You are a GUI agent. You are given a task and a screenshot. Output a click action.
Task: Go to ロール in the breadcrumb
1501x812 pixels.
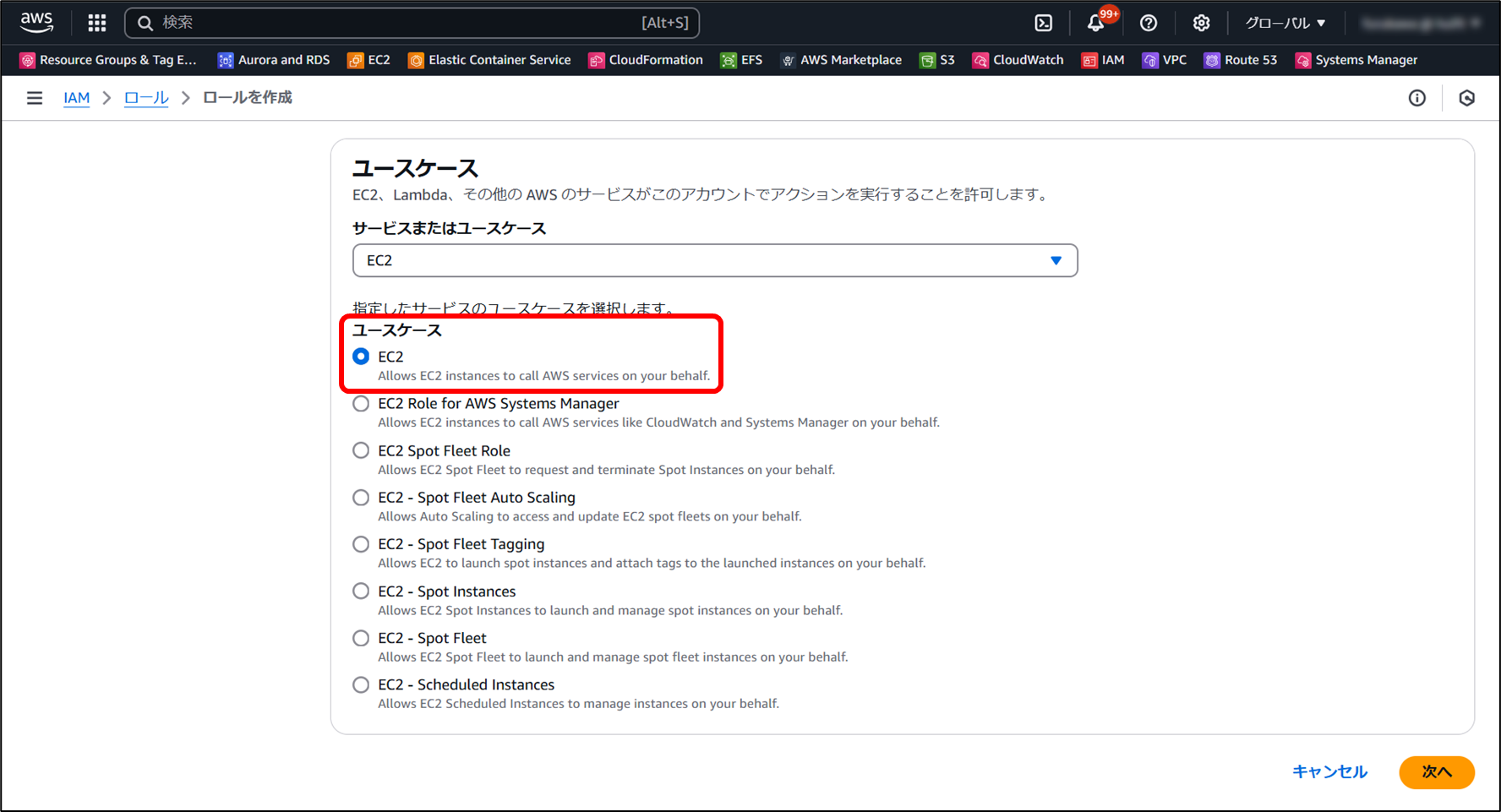146,98
